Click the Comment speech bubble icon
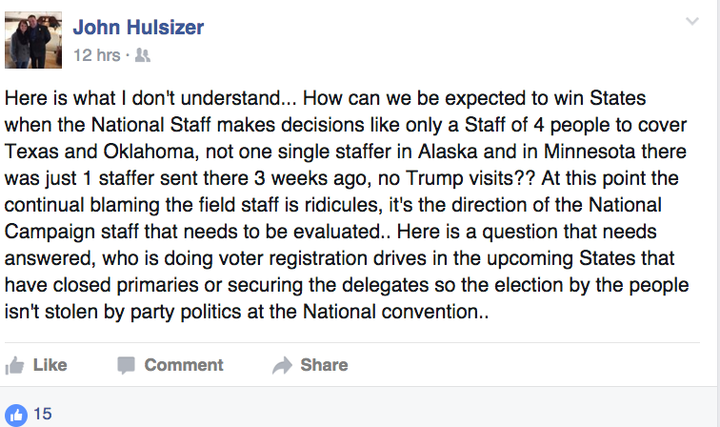 point(126,365)
